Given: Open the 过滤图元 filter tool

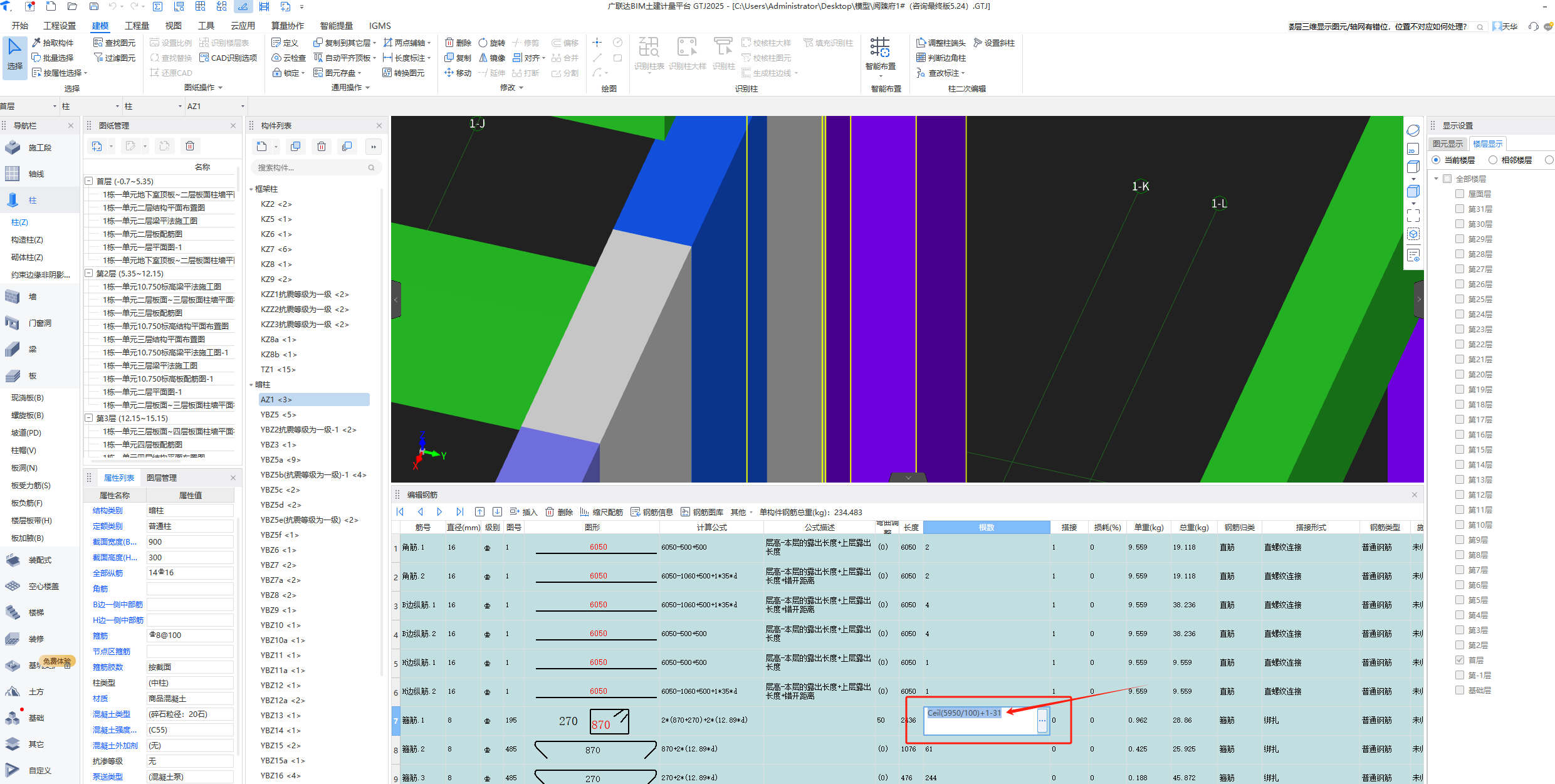Looking at the screenshot, I should point(114,58).
